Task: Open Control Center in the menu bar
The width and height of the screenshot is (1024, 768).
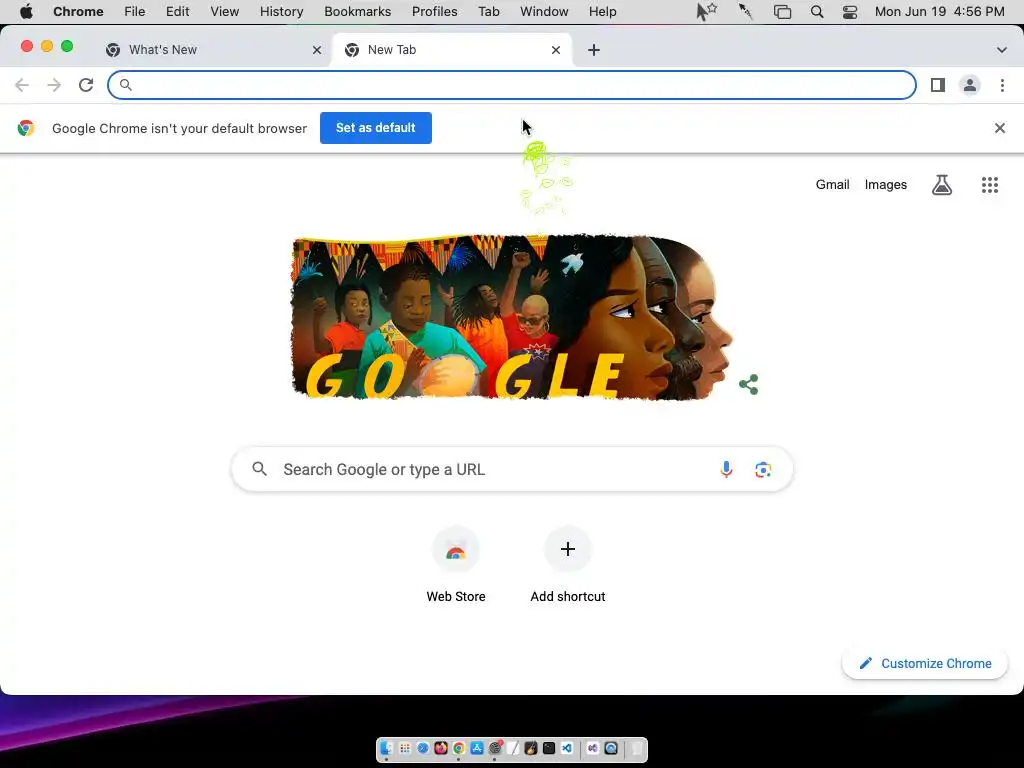Action: [849, 12]
